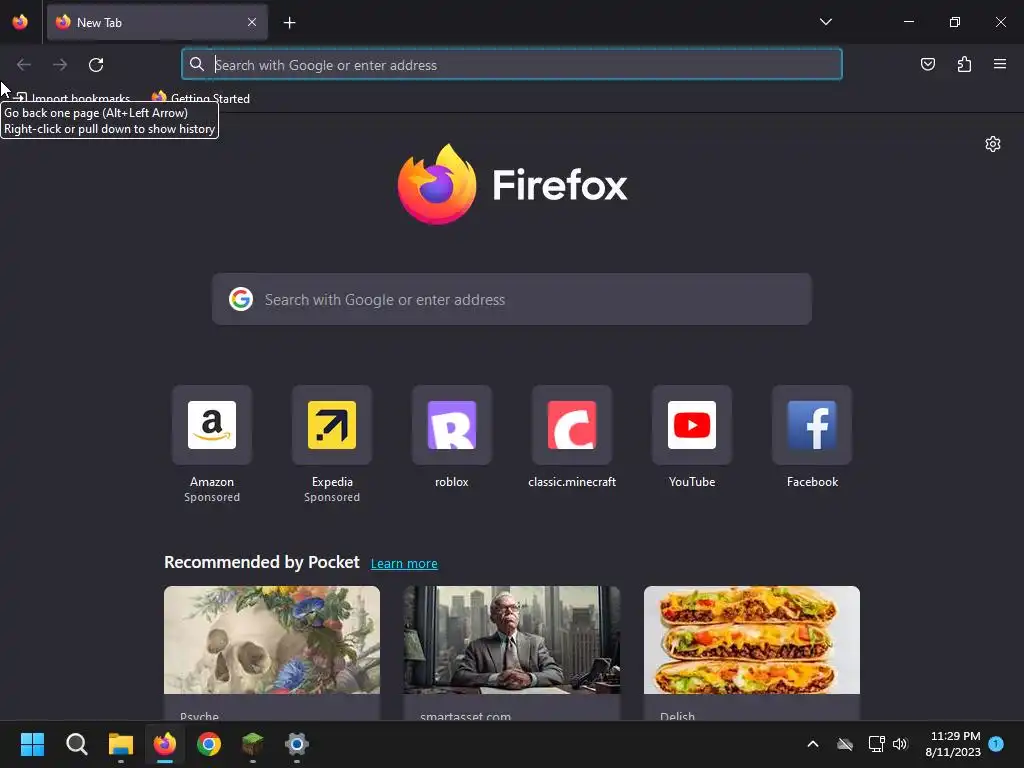Open the Delish tacos article thumbnail
Viewport: 1024px width, 768px height.
pyautogui.click(x=752, y=640)
